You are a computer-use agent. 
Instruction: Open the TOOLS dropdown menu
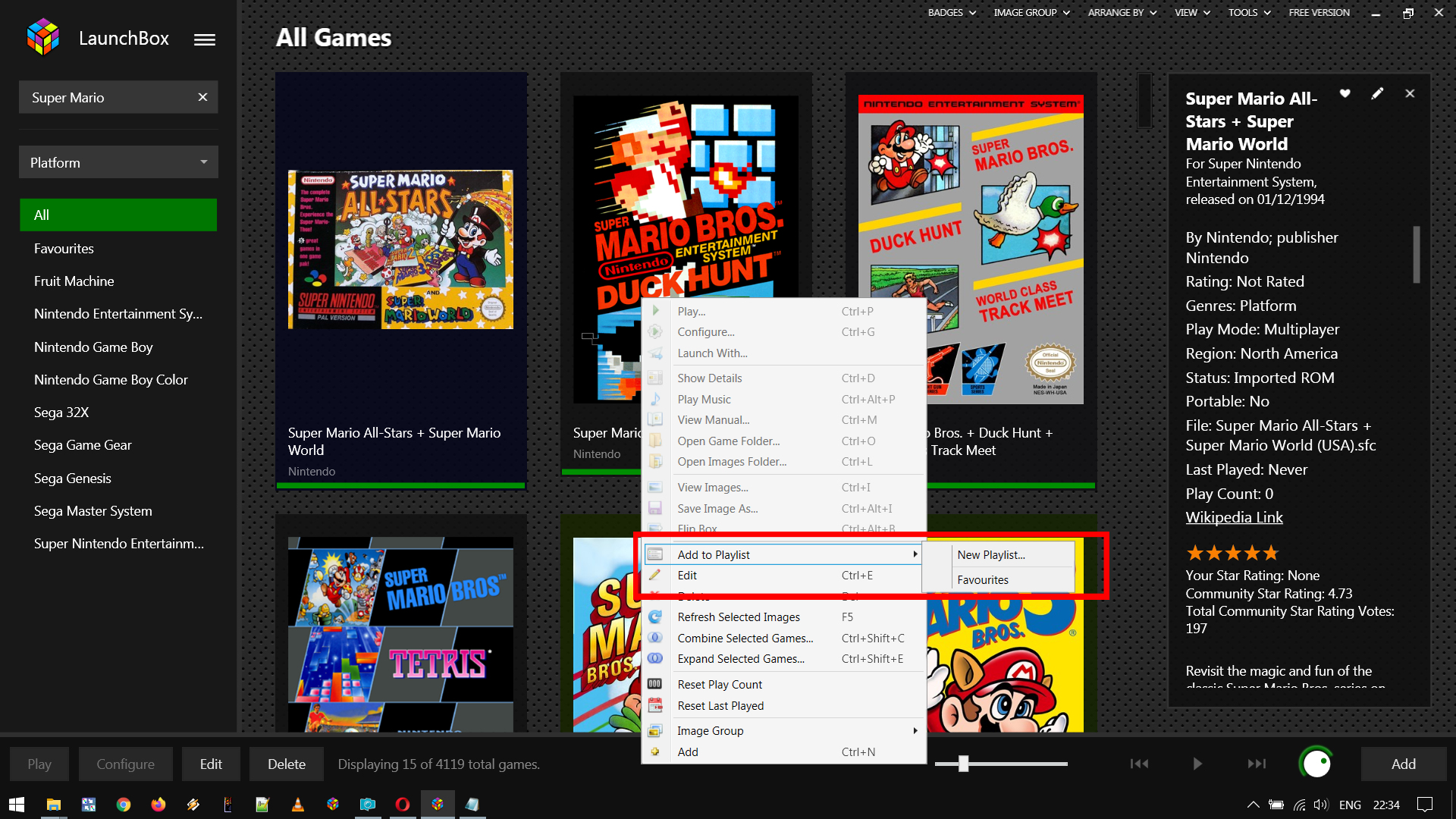(x=1249, y=12)
